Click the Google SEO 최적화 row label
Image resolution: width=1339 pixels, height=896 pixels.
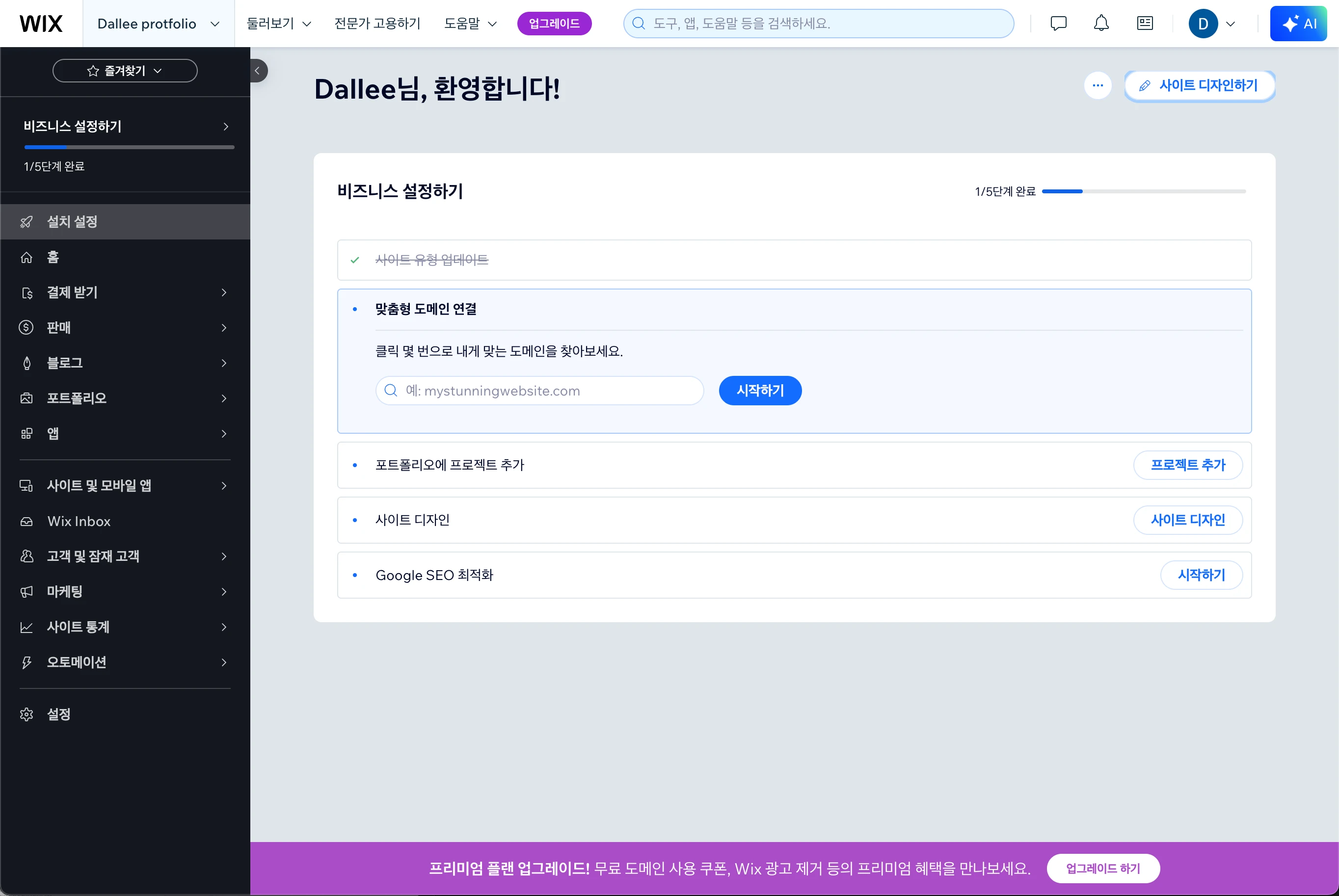click(434, 575)
